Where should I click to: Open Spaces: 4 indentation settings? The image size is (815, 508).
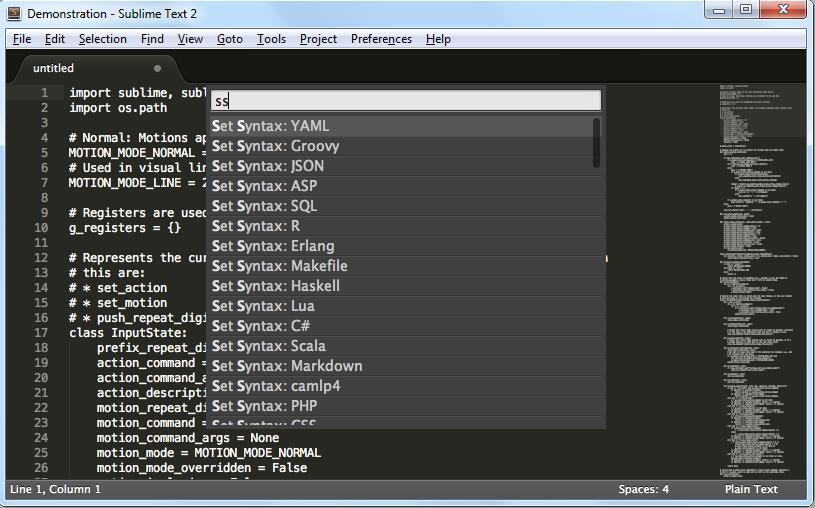[643, 489]
